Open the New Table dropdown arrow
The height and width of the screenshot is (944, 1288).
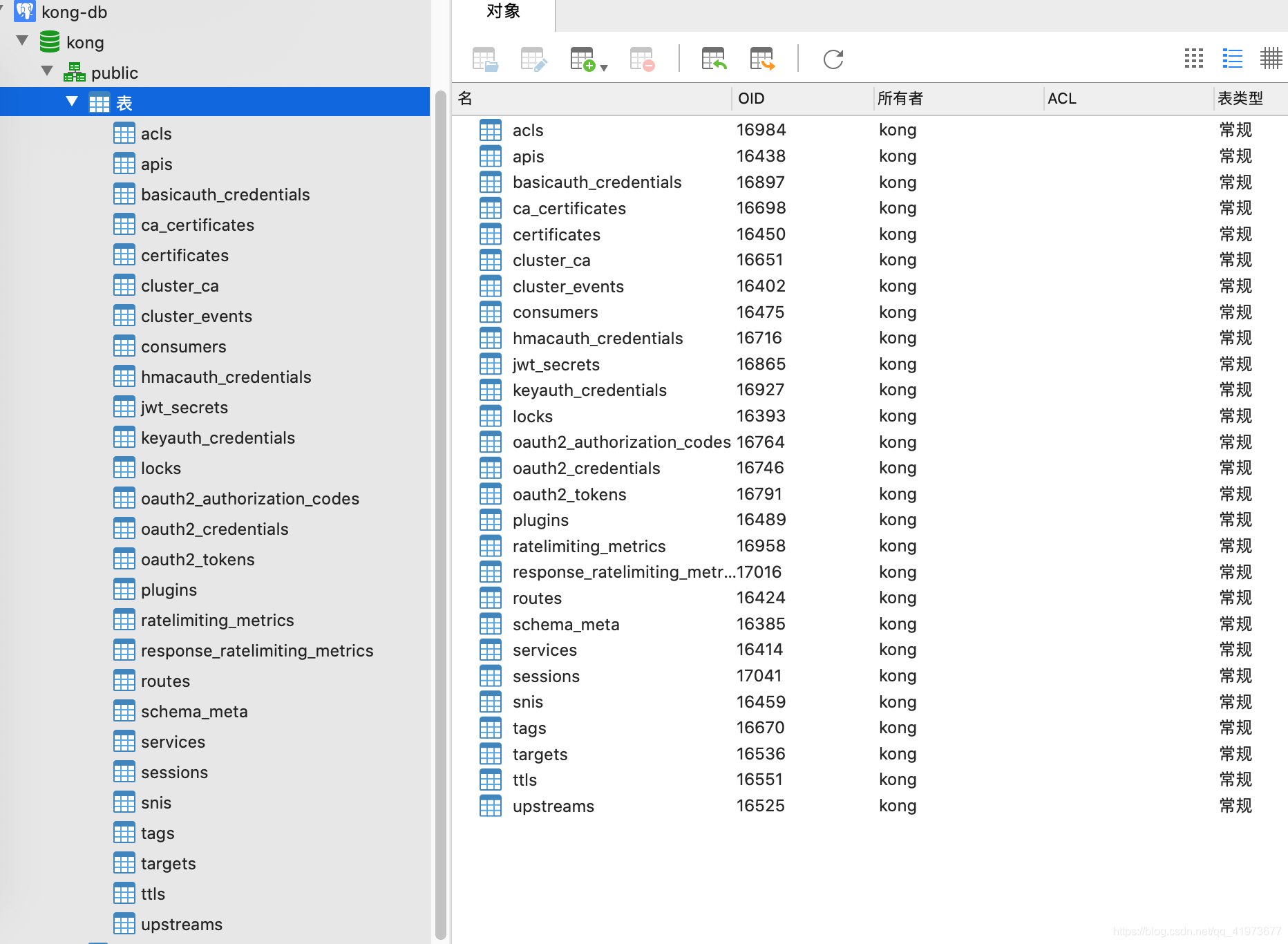[604, 68]
